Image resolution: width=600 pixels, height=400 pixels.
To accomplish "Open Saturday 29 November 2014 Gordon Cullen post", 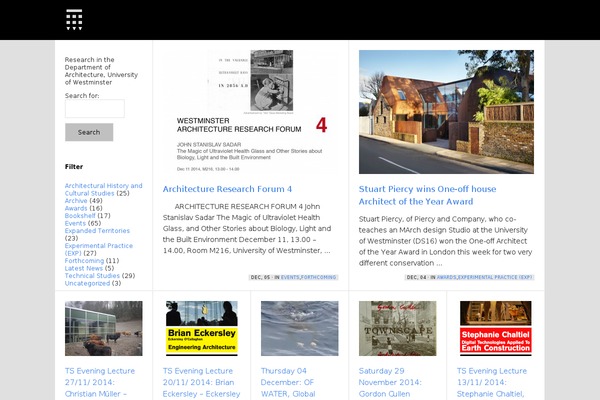I will point(390,383).
